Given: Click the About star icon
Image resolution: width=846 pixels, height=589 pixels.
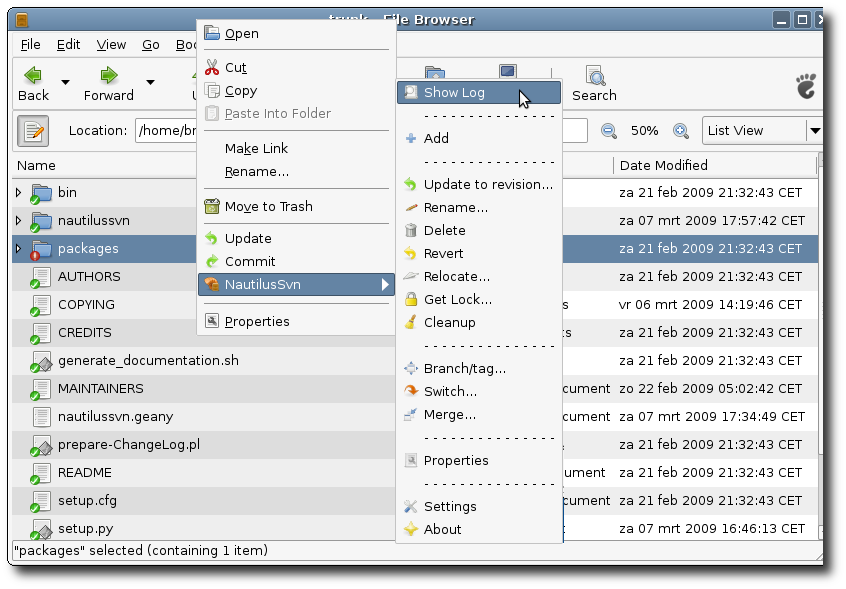Looking at the screenshot, I should [x=411, y=529].
